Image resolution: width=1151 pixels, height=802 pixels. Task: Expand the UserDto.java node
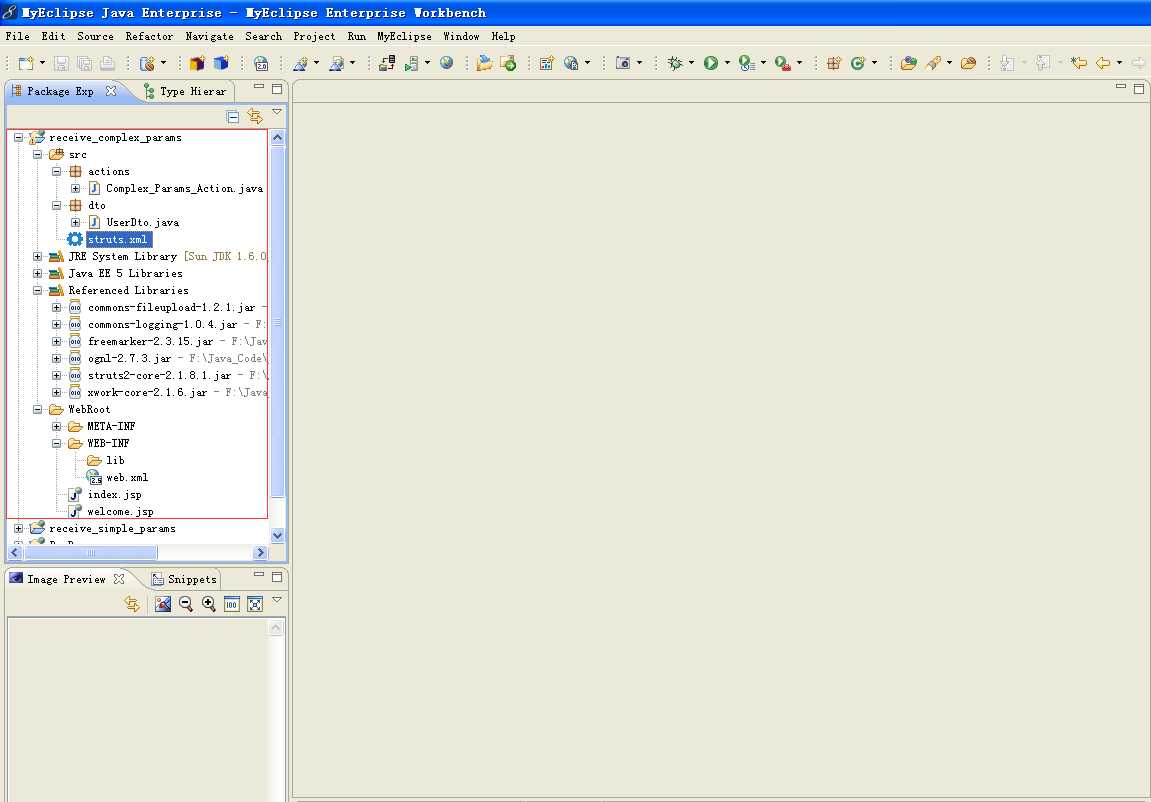pos(76,222)
